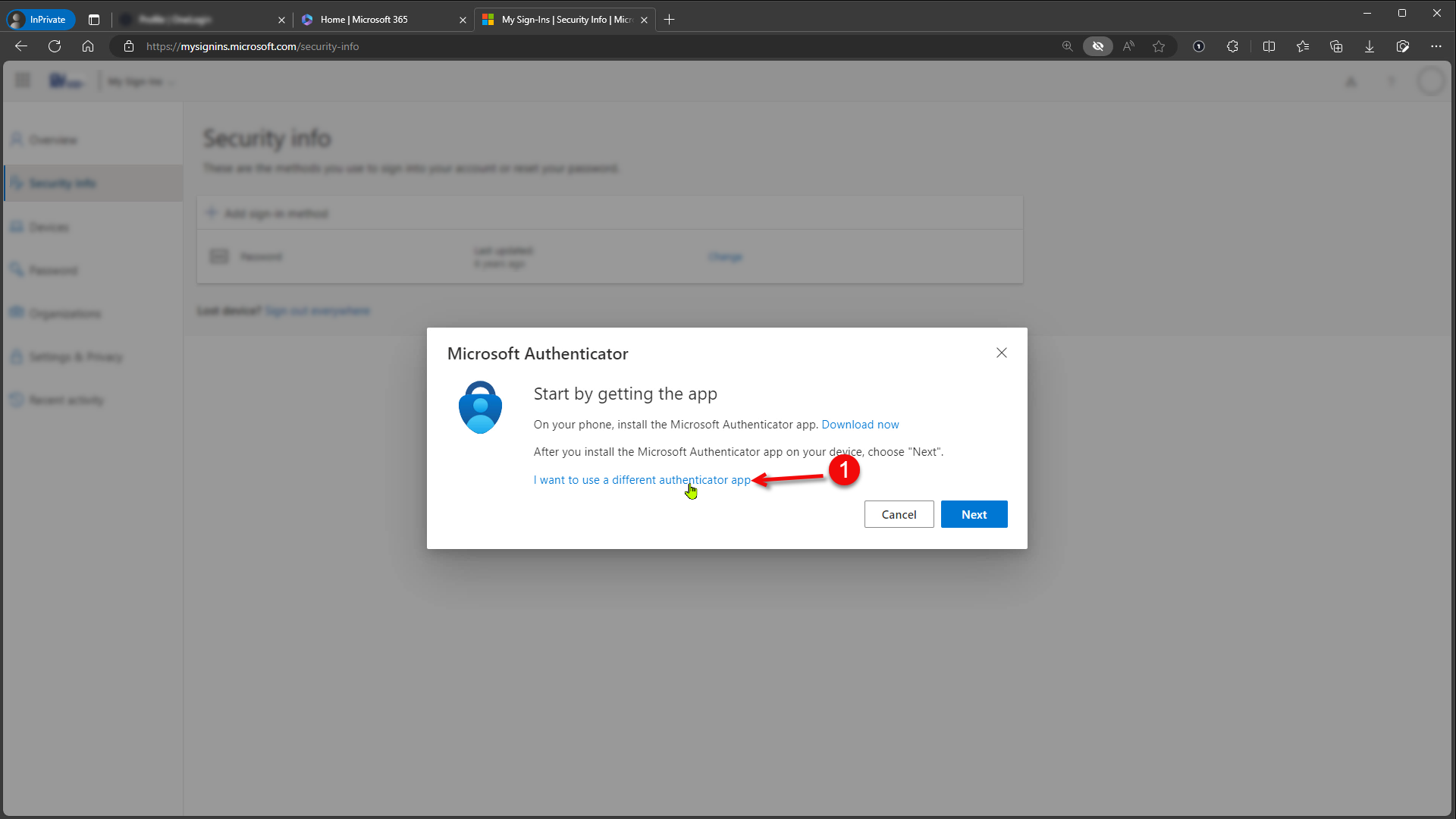Click the Download now link
Viewport: 1456px width, 819px height.
tap(860, 425)
